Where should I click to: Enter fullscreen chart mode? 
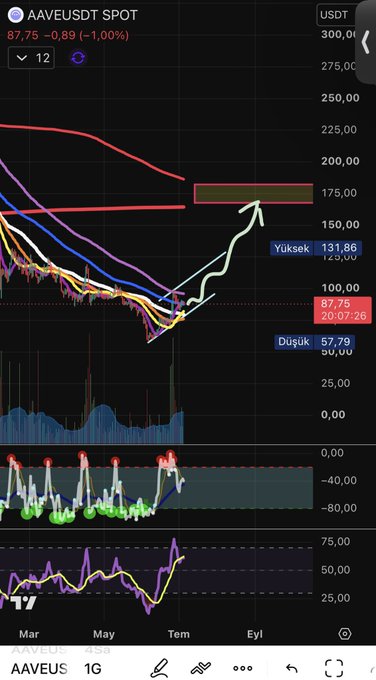[334, 668]
